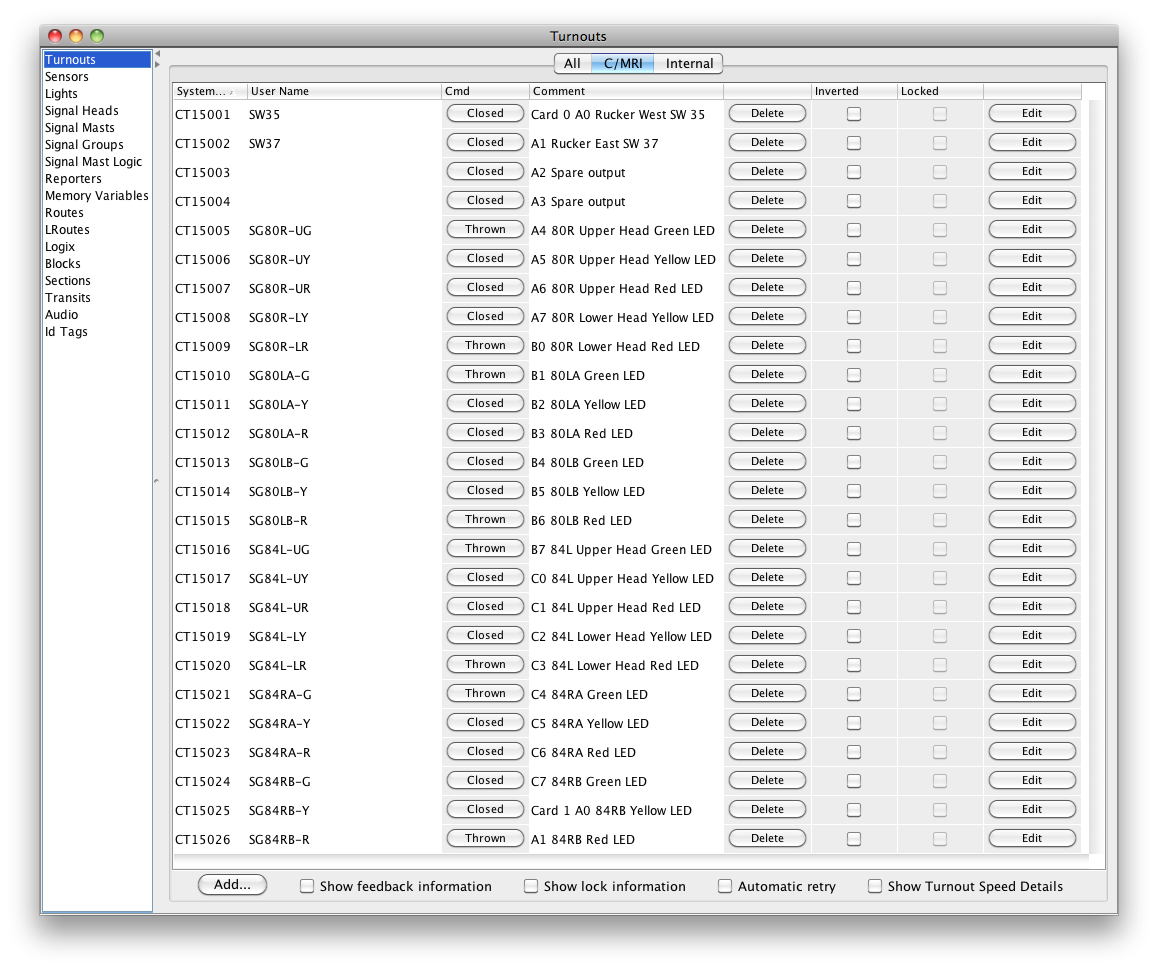
Task: Expand the split pane using the right arrow
Action: tap(157, 65)
